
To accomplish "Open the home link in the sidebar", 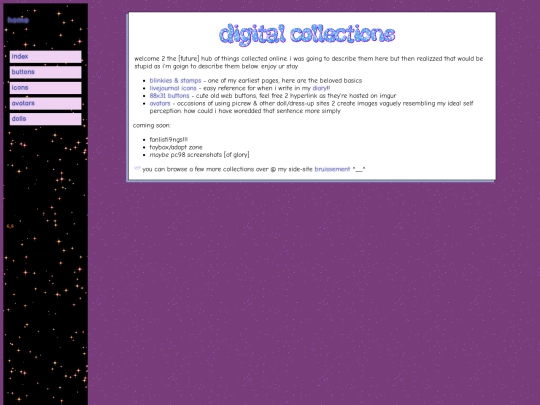I will pyautogui.click(x=18, y=20).
